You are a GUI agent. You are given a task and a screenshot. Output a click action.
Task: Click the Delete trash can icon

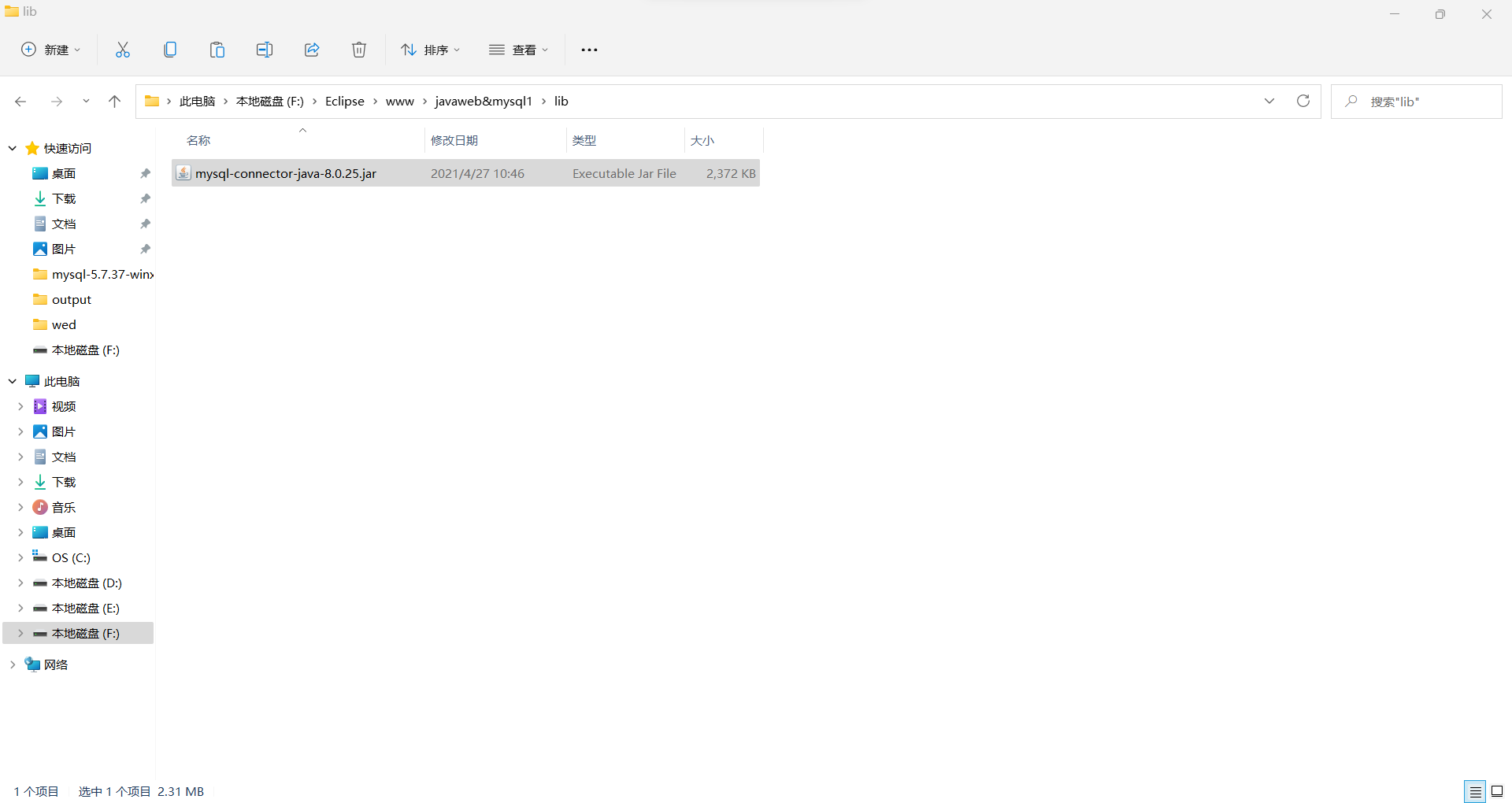(359, 50)
